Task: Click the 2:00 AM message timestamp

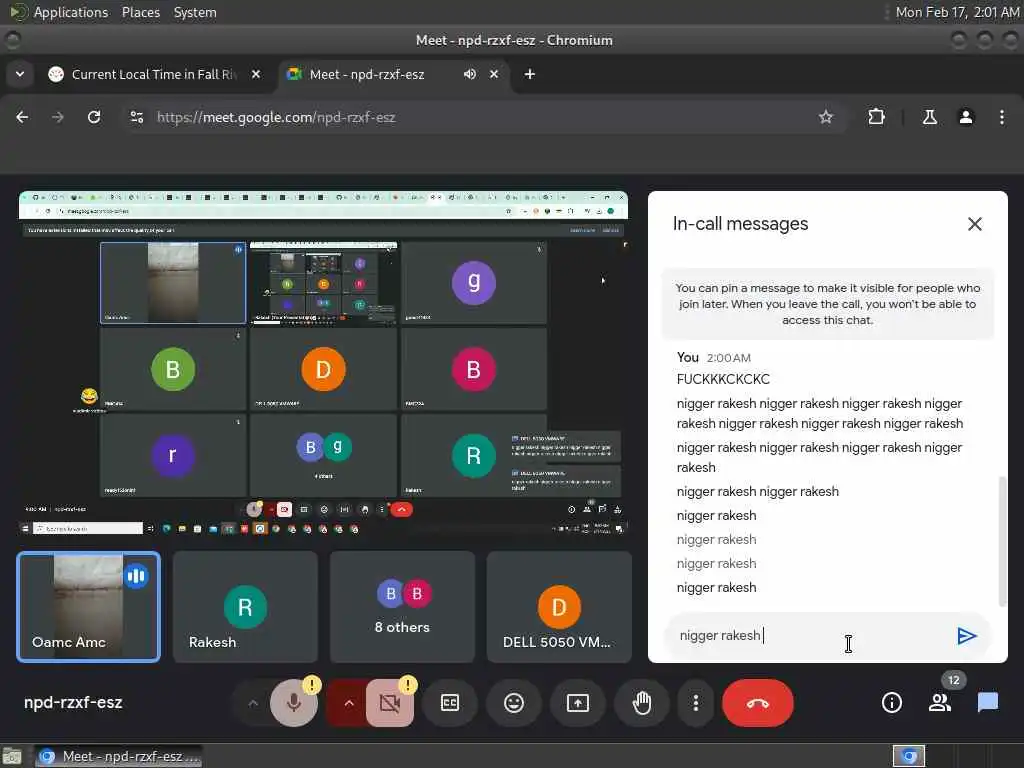Action: [x=729, y=358]
